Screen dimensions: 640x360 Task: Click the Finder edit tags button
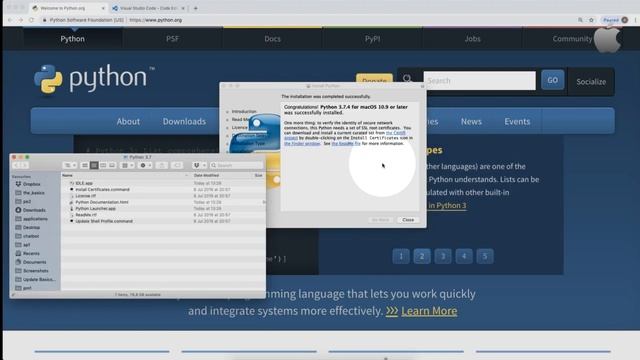pos(176,165)
